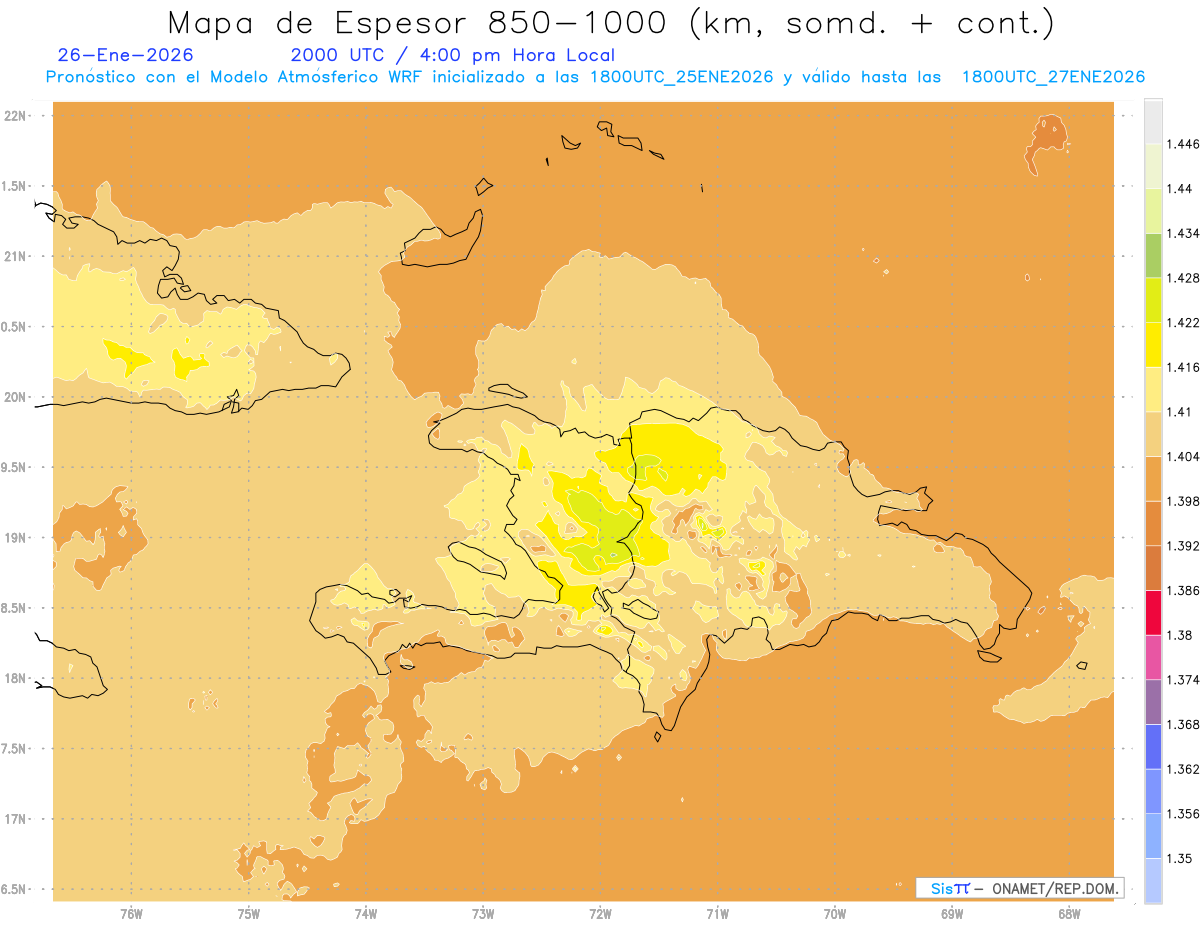Image resolution: width=1200 pixels, height=927 pixels.
Task: Pick the bright yellow swatch between 1.416 and 1.422
Action: tap(1153, 345)
